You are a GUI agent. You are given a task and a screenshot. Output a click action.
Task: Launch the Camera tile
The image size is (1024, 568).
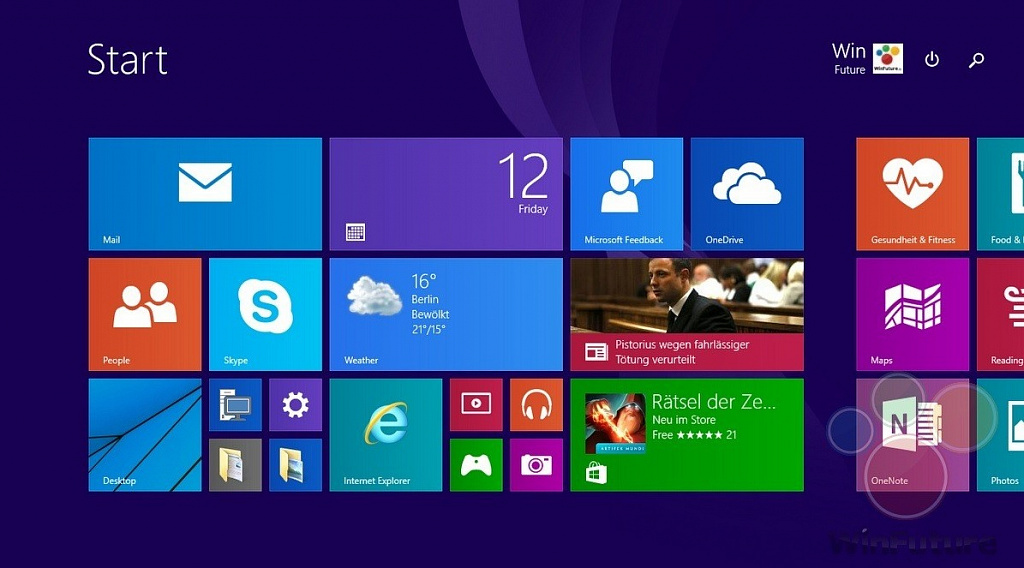536,465
